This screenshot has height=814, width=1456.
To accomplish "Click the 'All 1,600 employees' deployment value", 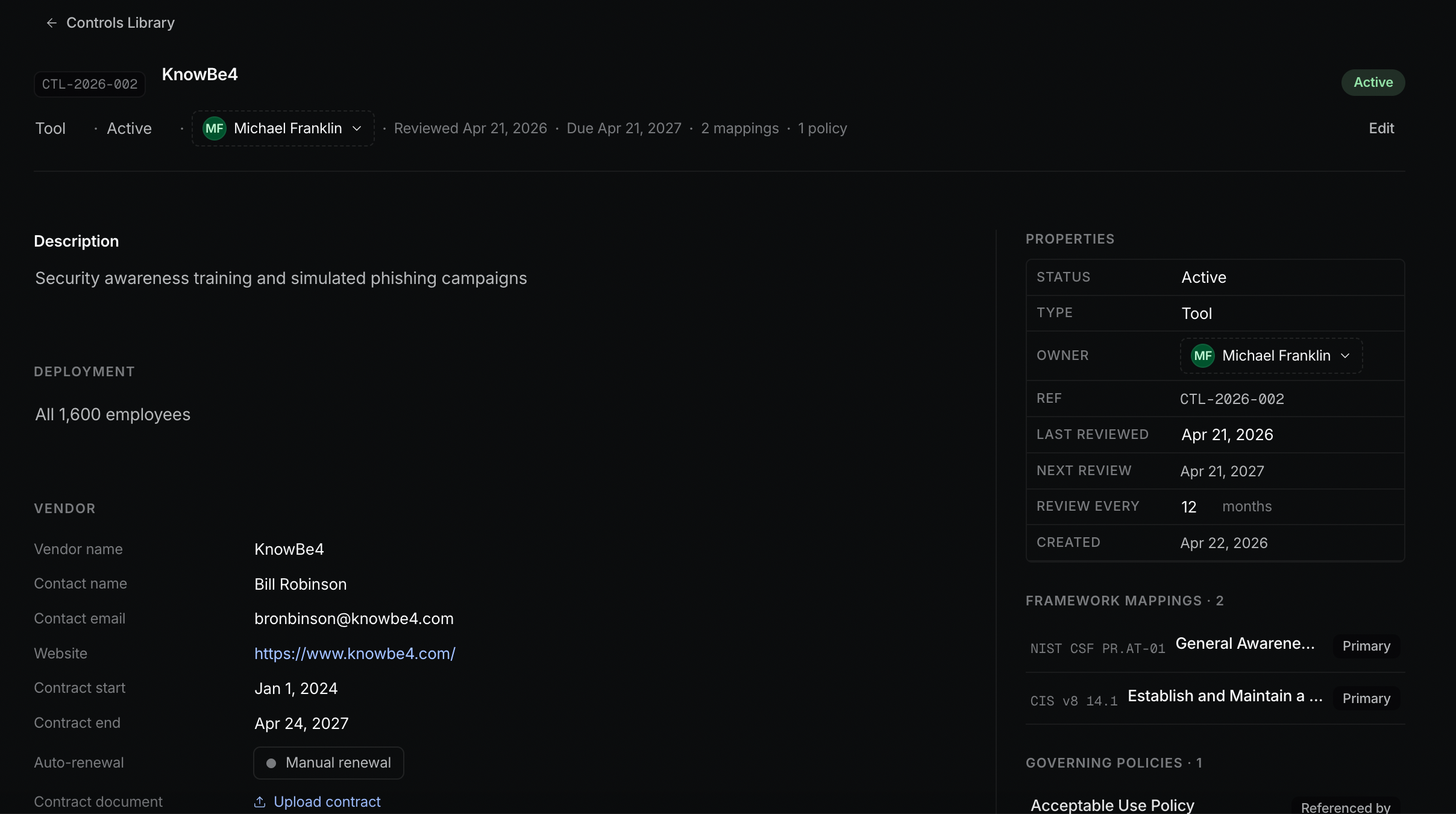I will [113, 415].
